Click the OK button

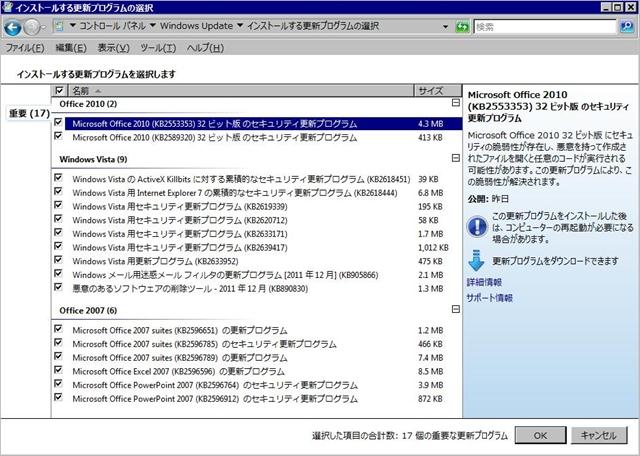coord(540,436)
